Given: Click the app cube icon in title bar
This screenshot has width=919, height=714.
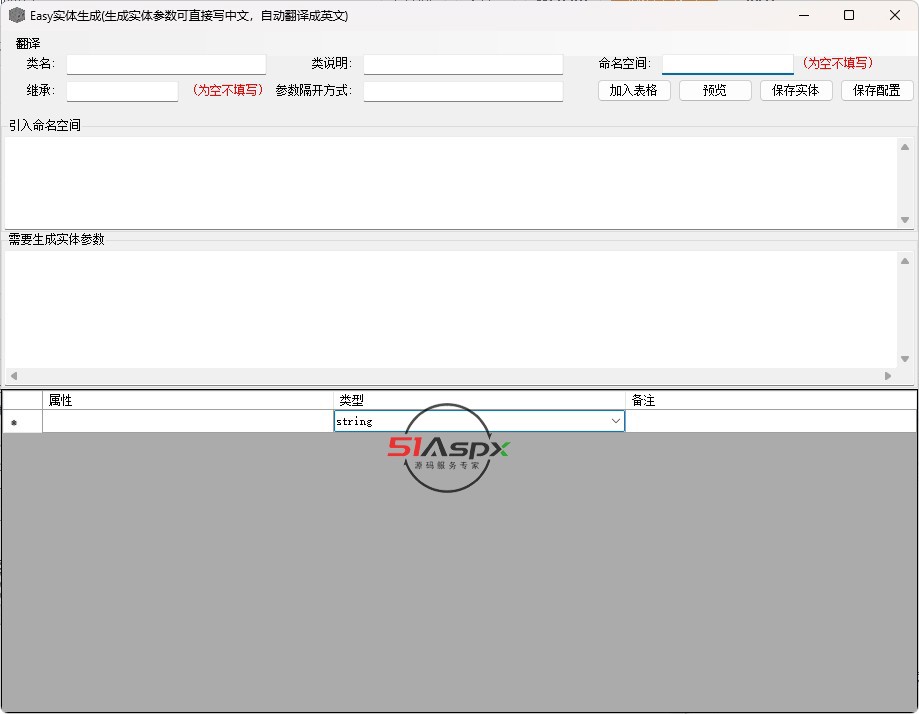Looking at the screenshot, I should pyautogui.click(x=17, y=15).
